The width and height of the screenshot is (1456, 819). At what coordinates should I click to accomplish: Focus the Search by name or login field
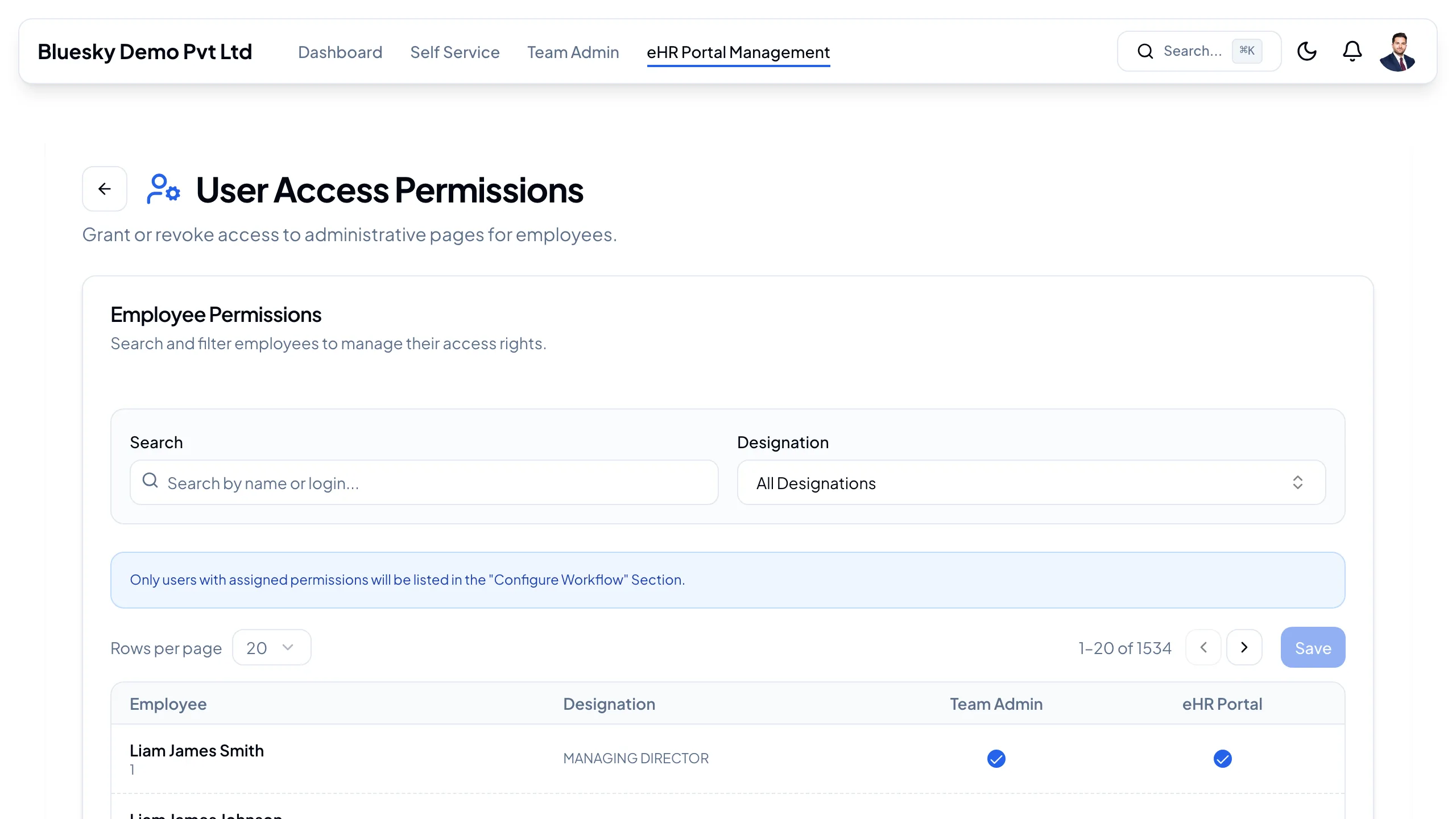(424, 482)
